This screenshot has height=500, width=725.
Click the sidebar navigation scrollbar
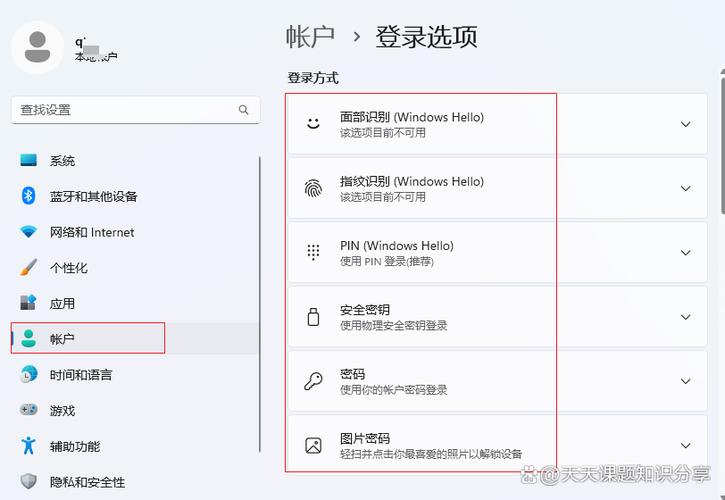260,304
